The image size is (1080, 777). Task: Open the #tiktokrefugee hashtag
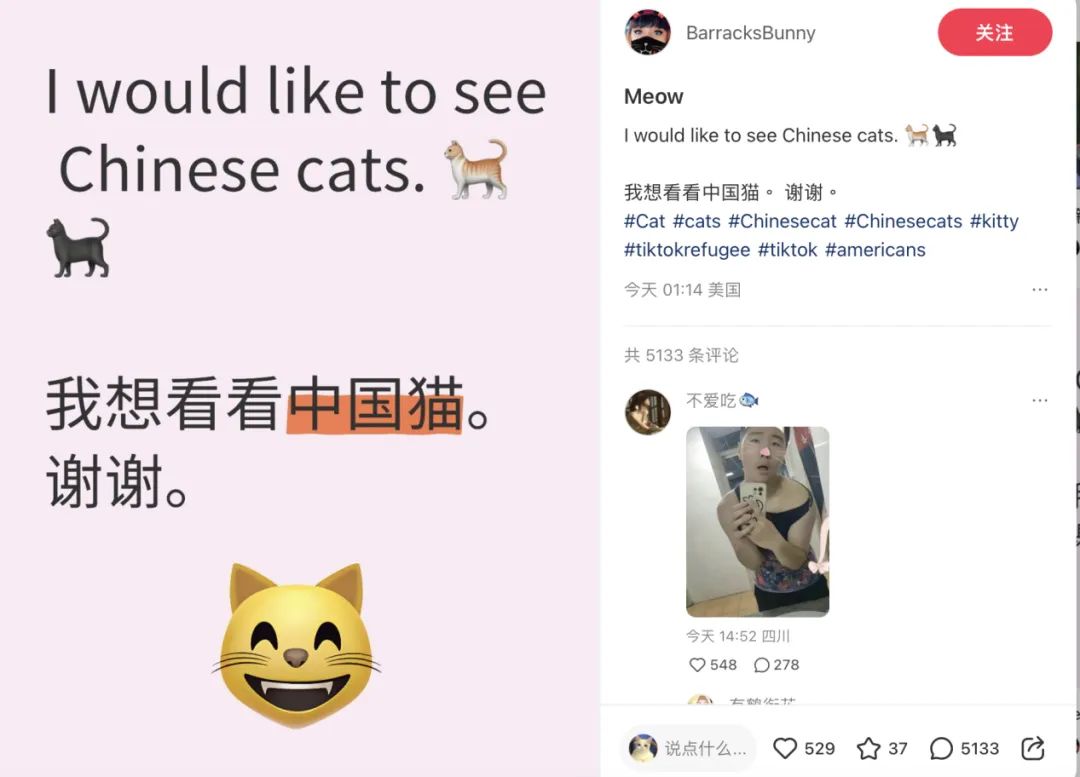click(687, 249)
